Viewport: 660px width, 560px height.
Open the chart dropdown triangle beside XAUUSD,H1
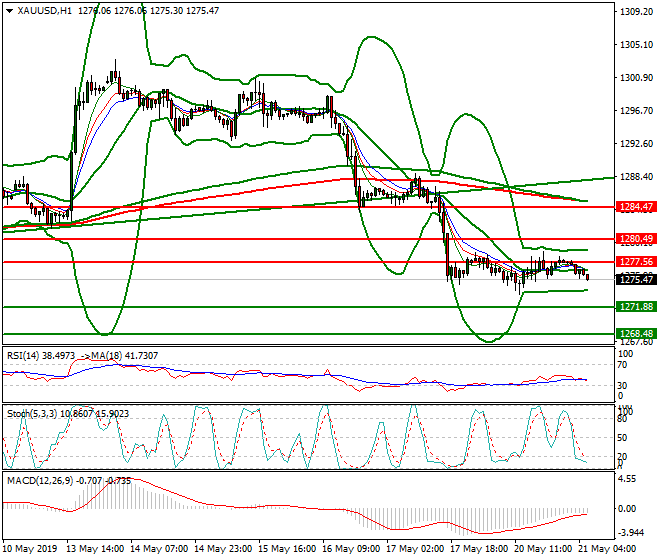pyautogui.click(x=9, y=11)
